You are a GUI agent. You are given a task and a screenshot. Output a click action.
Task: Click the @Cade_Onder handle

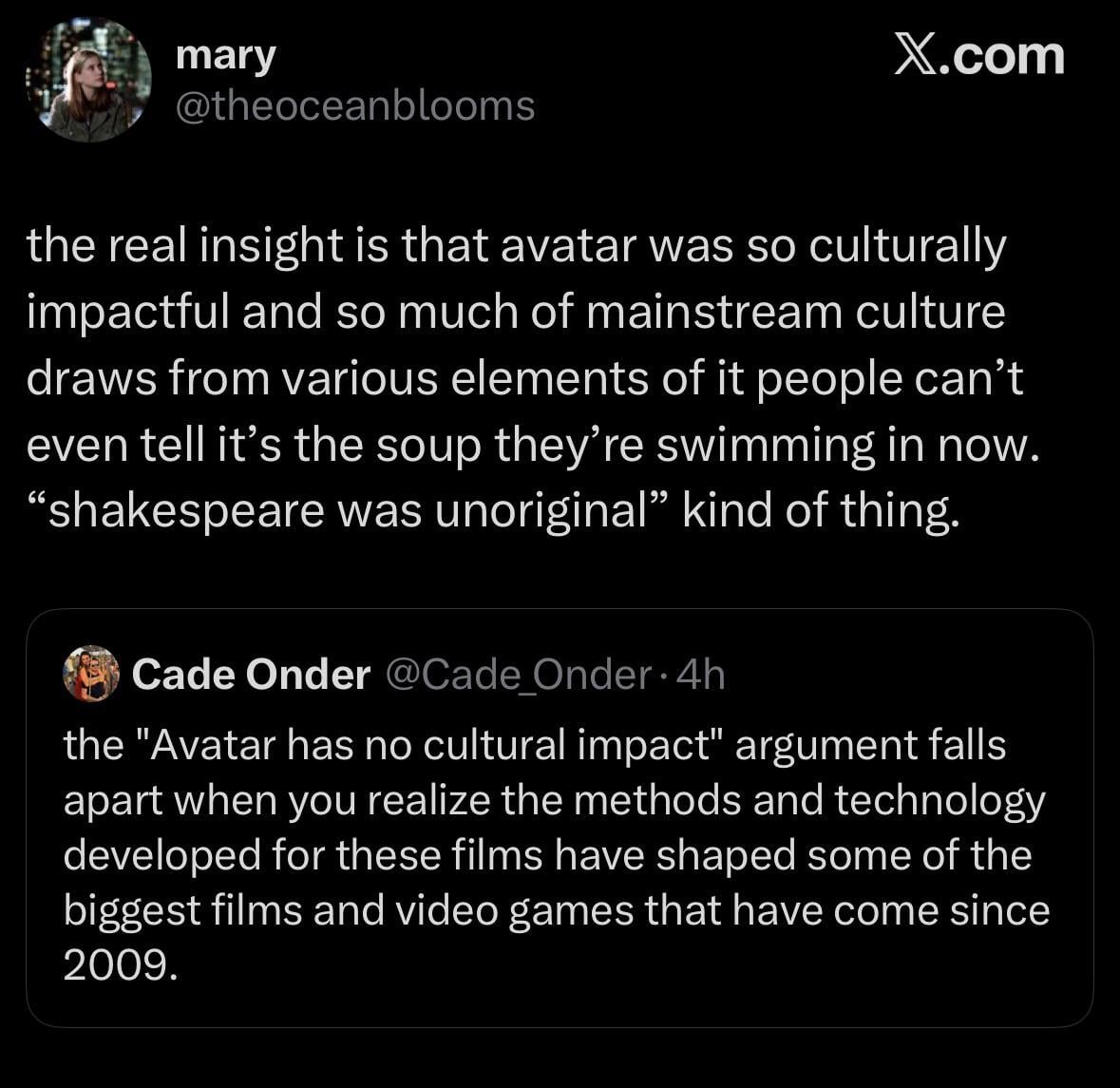[518, 675]
